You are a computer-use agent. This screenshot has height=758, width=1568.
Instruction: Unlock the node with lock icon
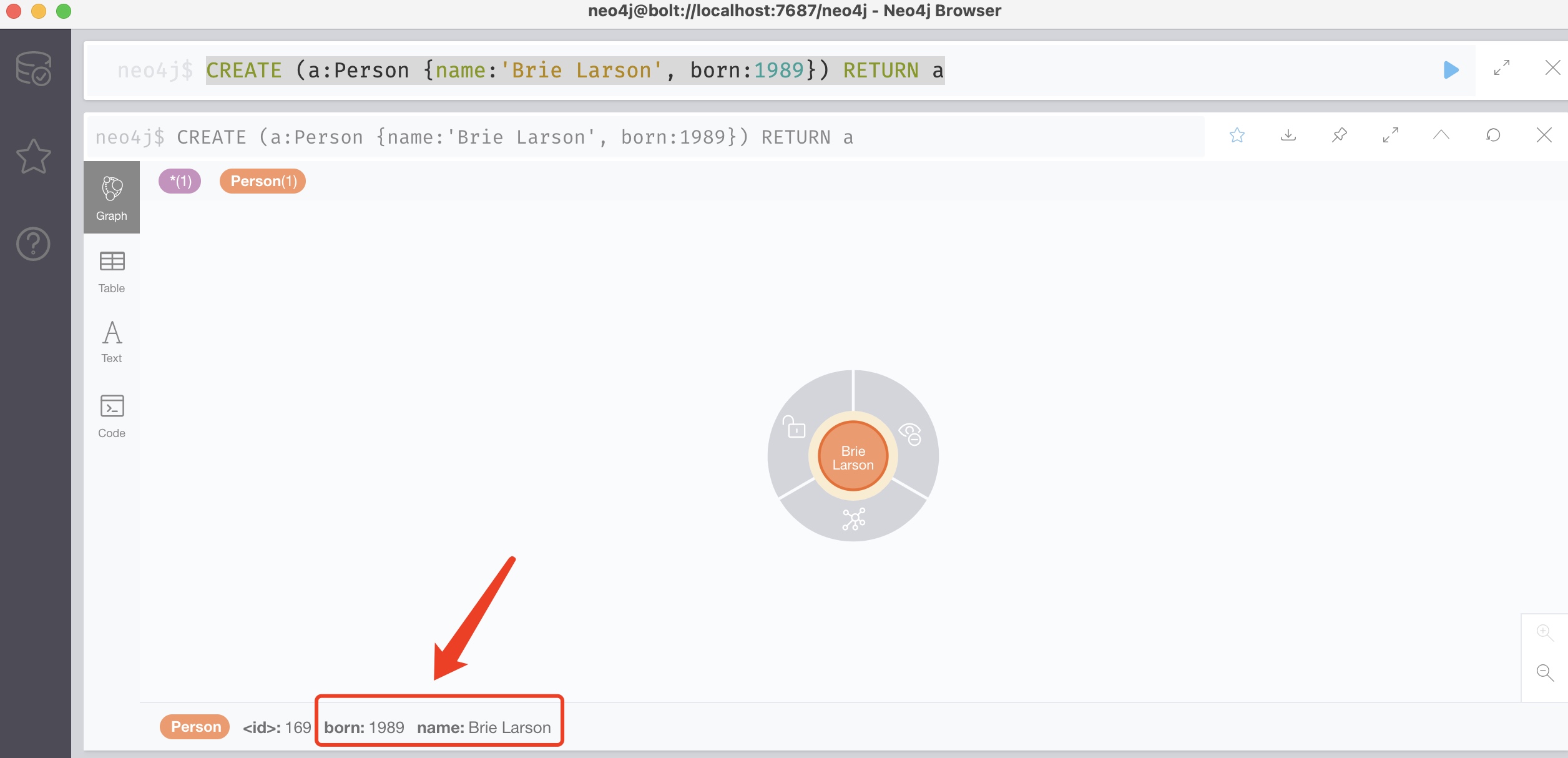pos(795,427)
